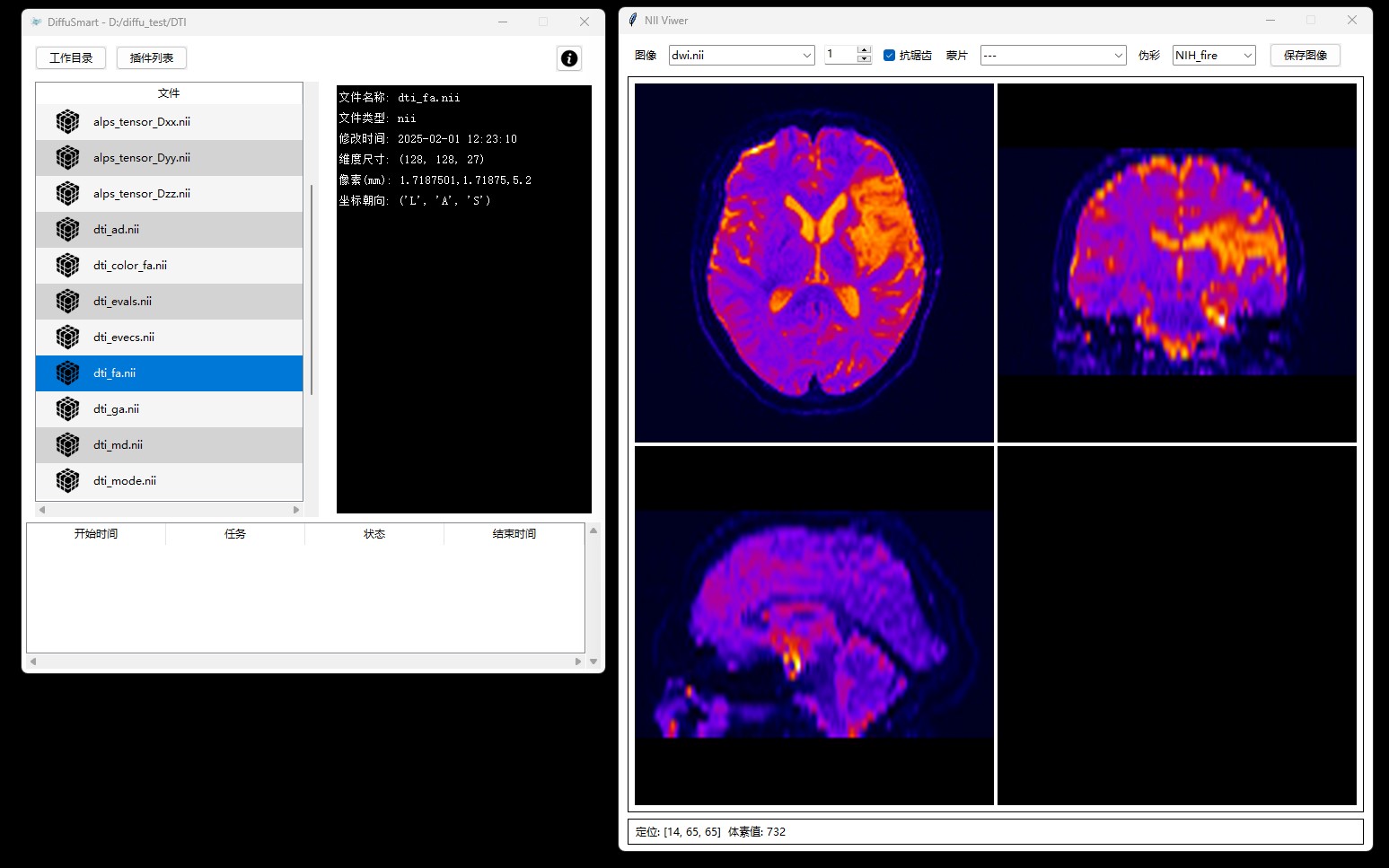Click the cube icon beside dti_ad.nii

point(67,230)
